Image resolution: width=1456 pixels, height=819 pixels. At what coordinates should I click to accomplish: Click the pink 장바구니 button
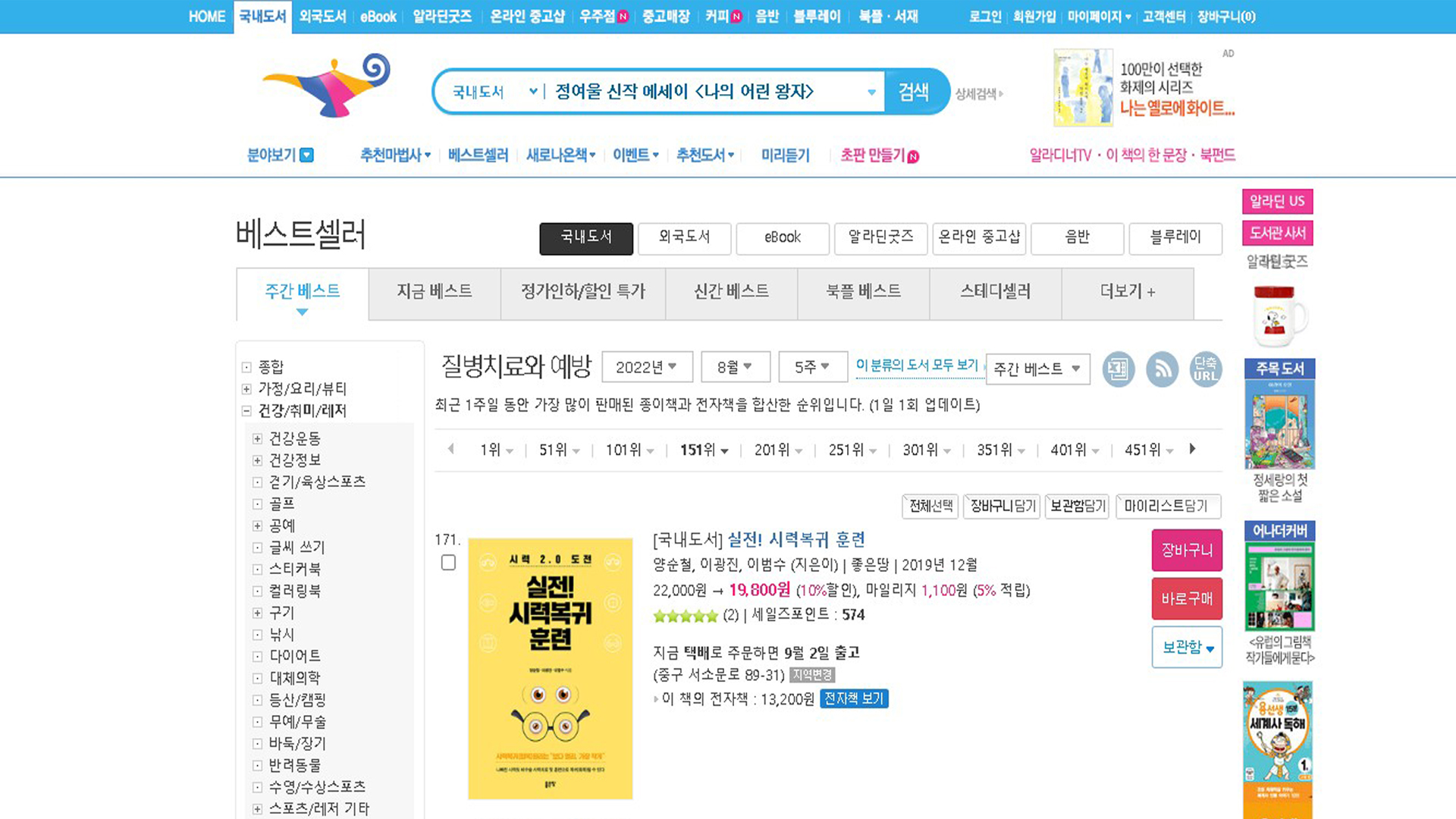point(1186,551)
